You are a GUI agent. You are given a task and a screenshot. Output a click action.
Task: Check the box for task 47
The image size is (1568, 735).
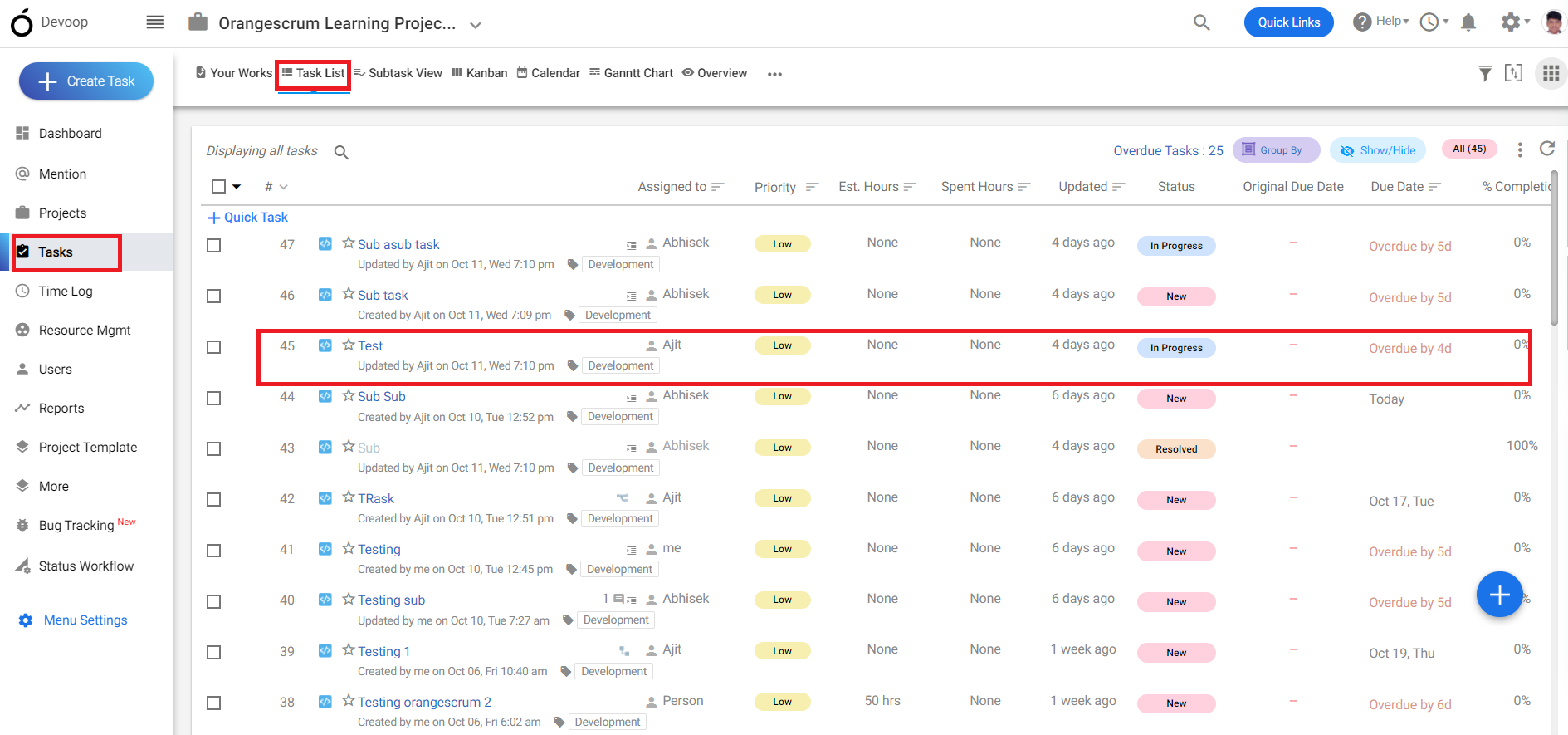213,246
